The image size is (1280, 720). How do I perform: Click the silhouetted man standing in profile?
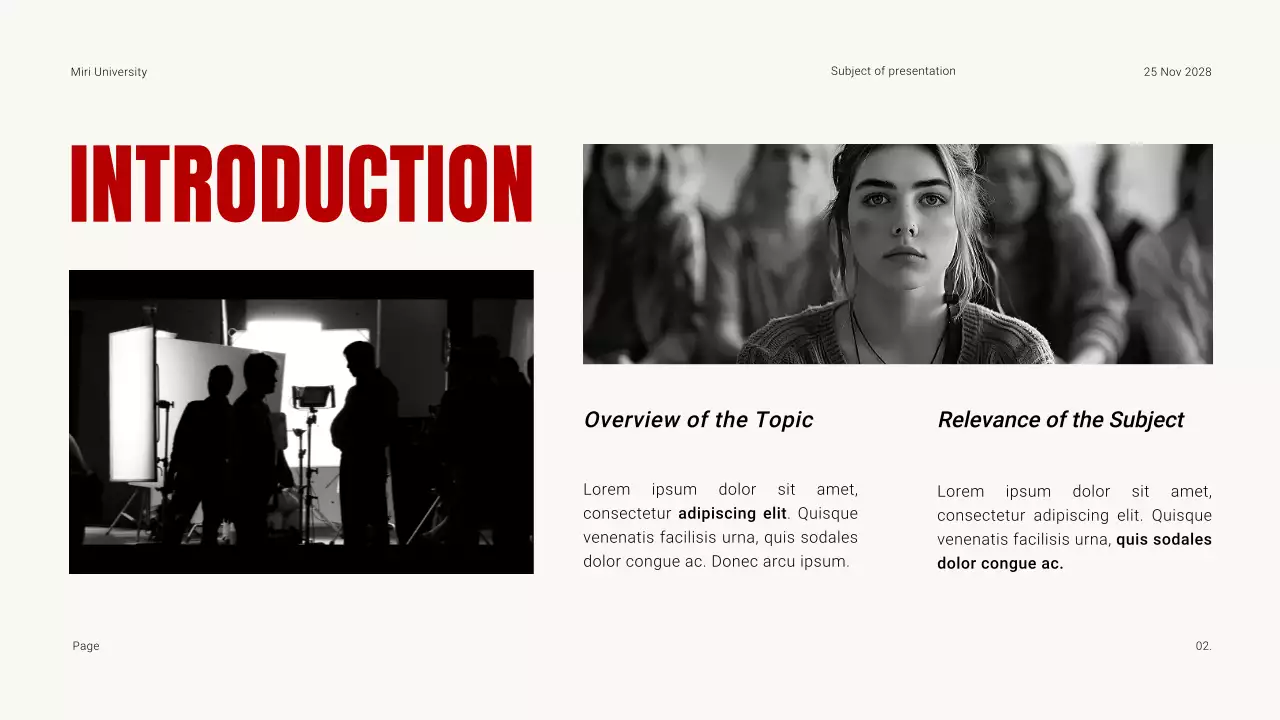365,440
